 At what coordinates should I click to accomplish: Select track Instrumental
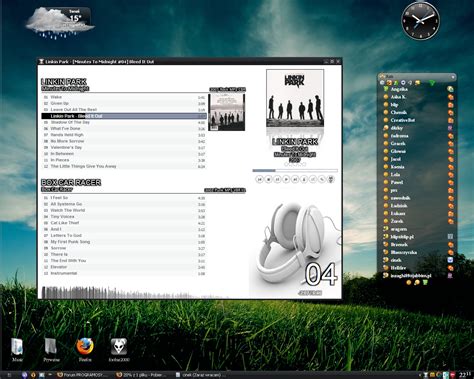click(124, 273)
